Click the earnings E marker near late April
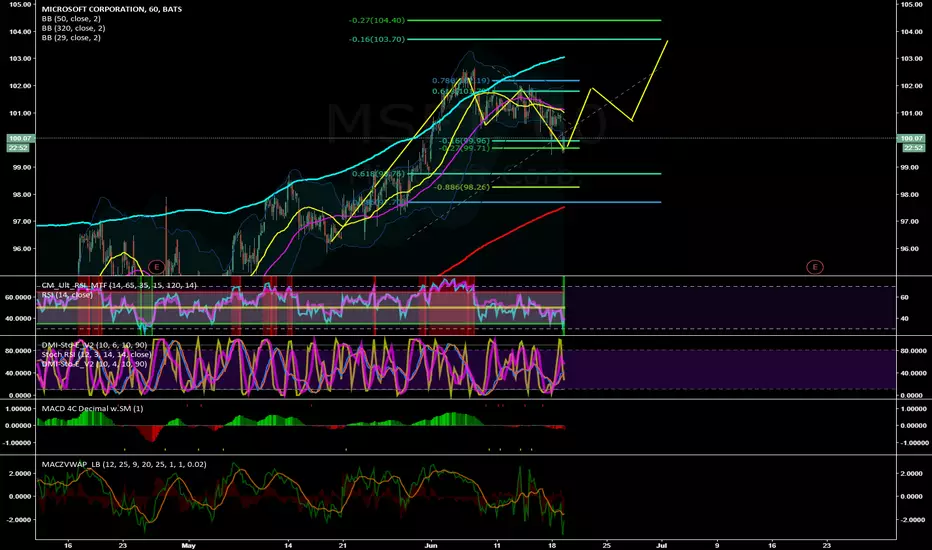This screenshot has width=932, height=550. pyautogui.click(x=156, y=267)
